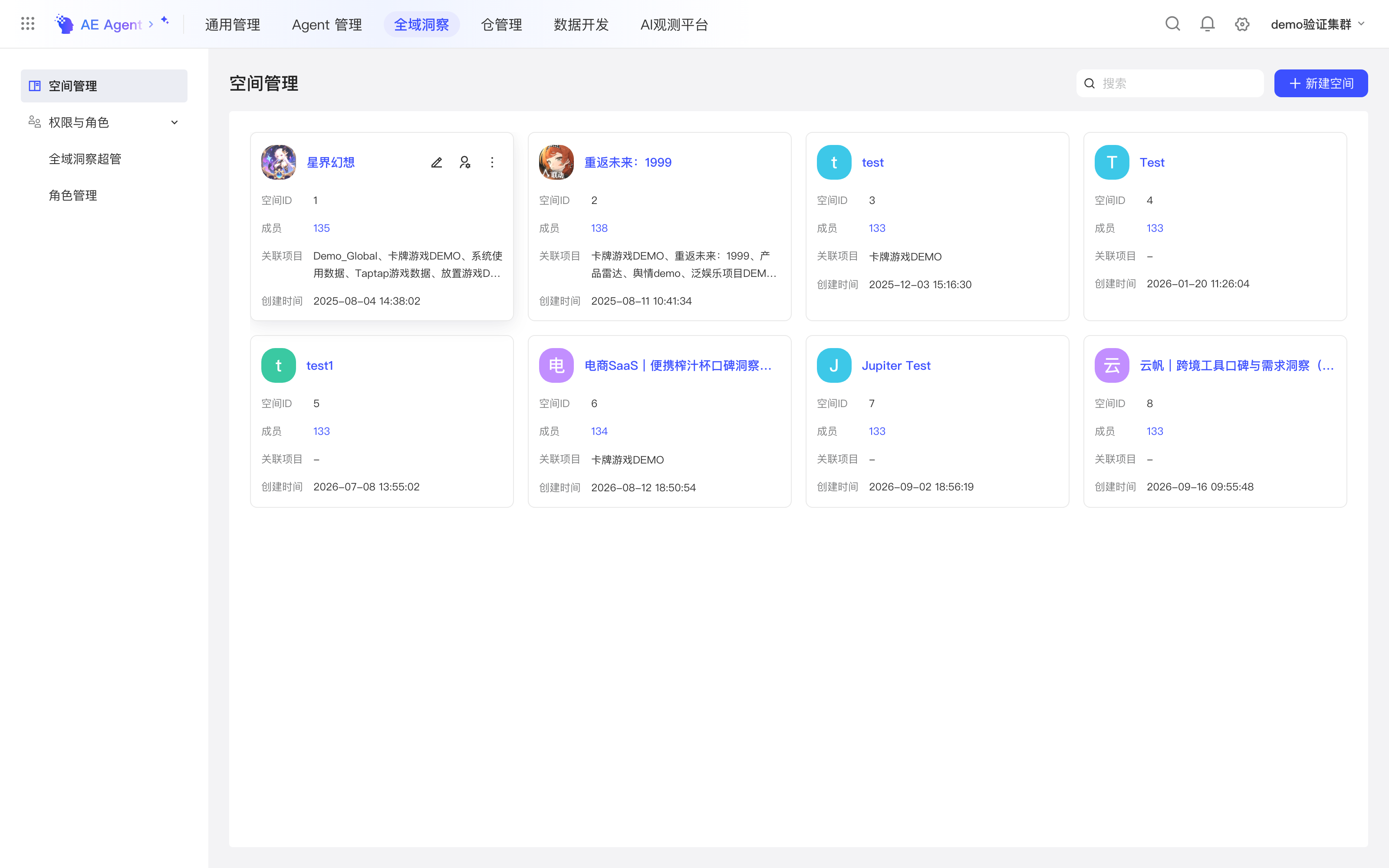Open global search magnifier in top bar
Screen dimensions: 1389x868
point(1172,23)
